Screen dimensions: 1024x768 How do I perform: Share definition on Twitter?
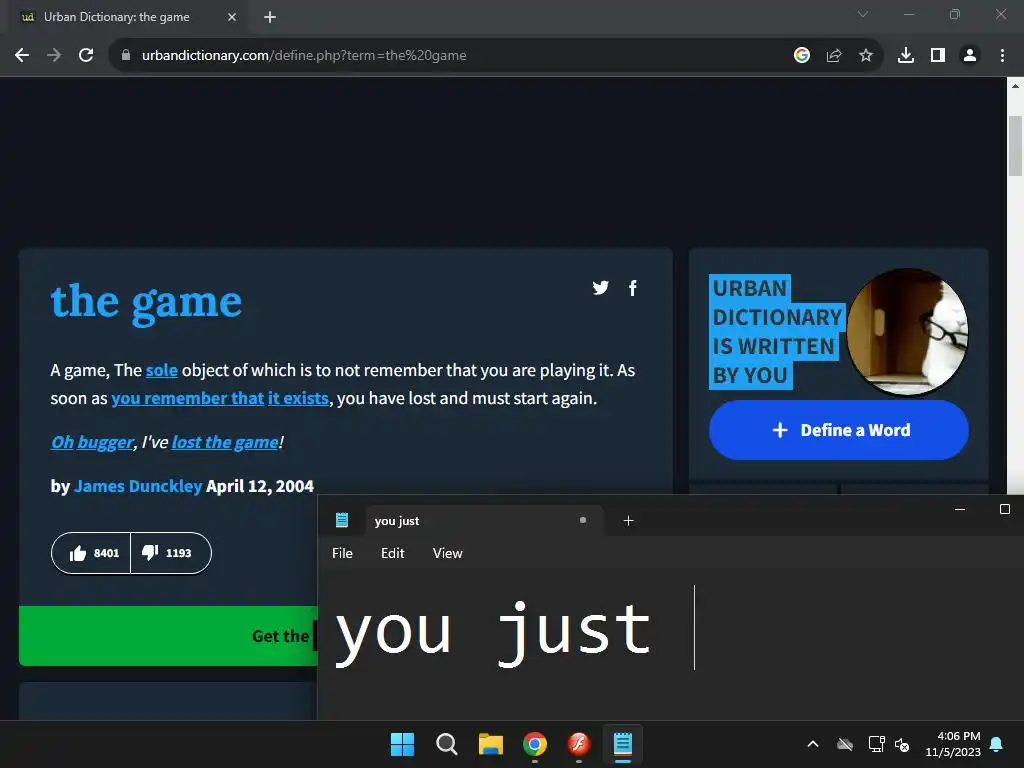[601, 287]
